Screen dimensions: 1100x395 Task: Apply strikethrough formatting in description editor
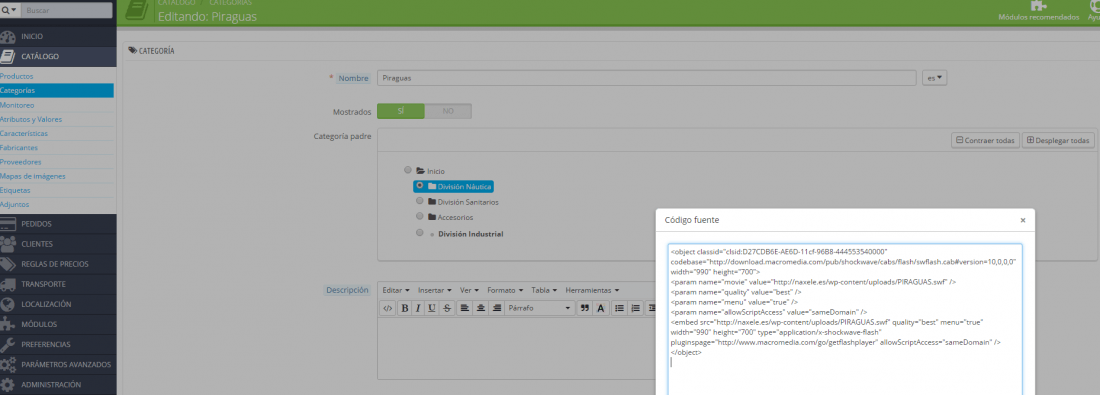pos(446,308)
